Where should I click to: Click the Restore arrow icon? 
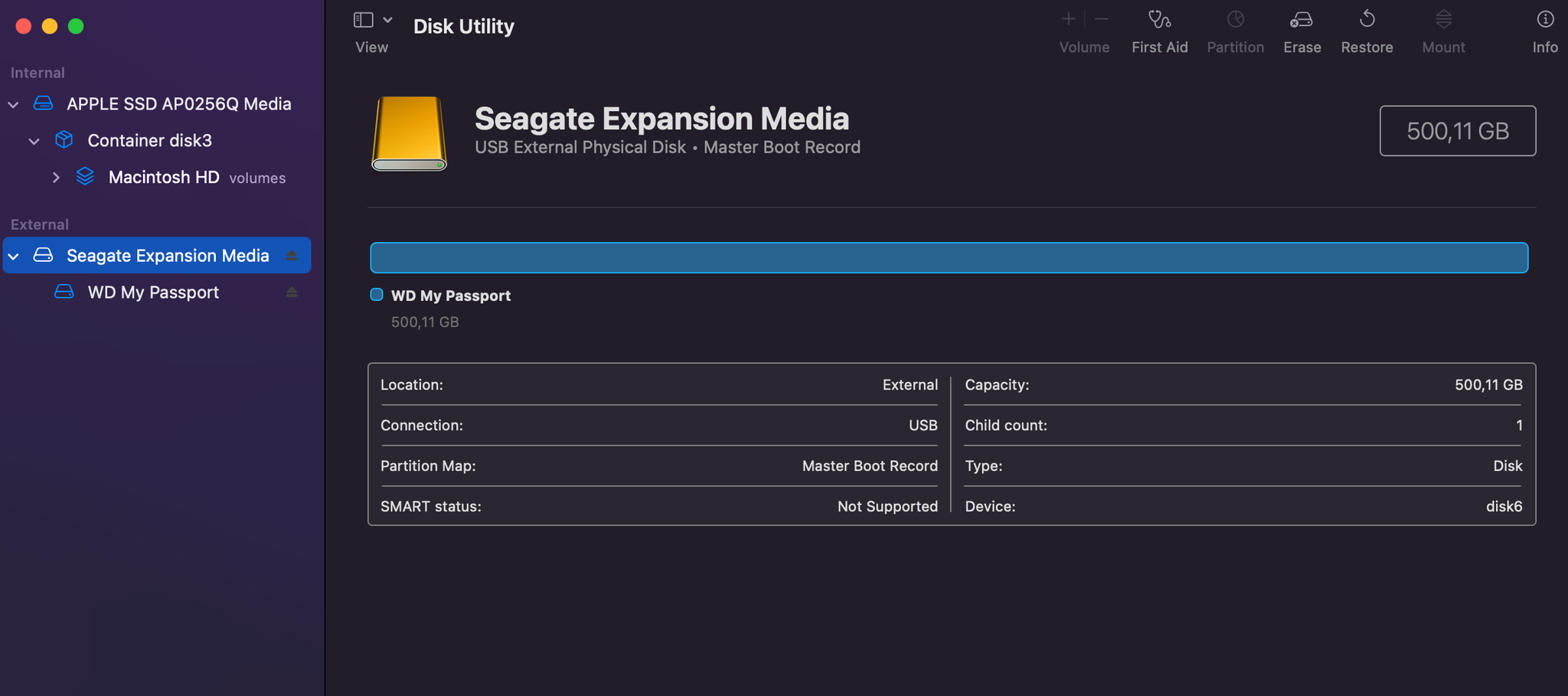point(1367,19)
